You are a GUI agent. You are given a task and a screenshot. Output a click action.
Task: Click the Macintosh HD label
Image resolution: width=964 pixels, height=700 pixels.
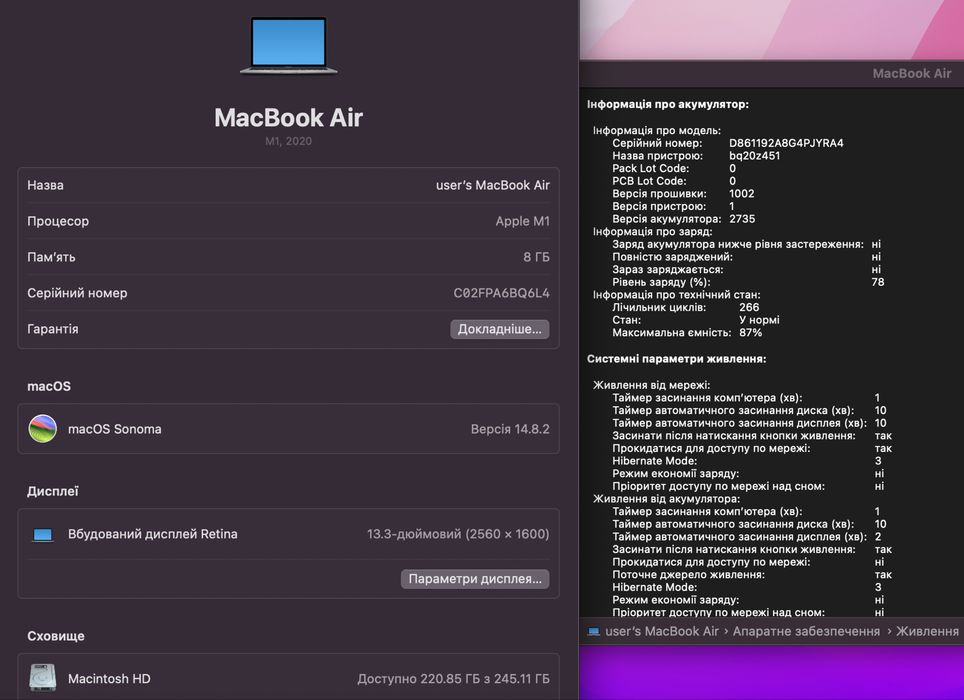(109, 678)
